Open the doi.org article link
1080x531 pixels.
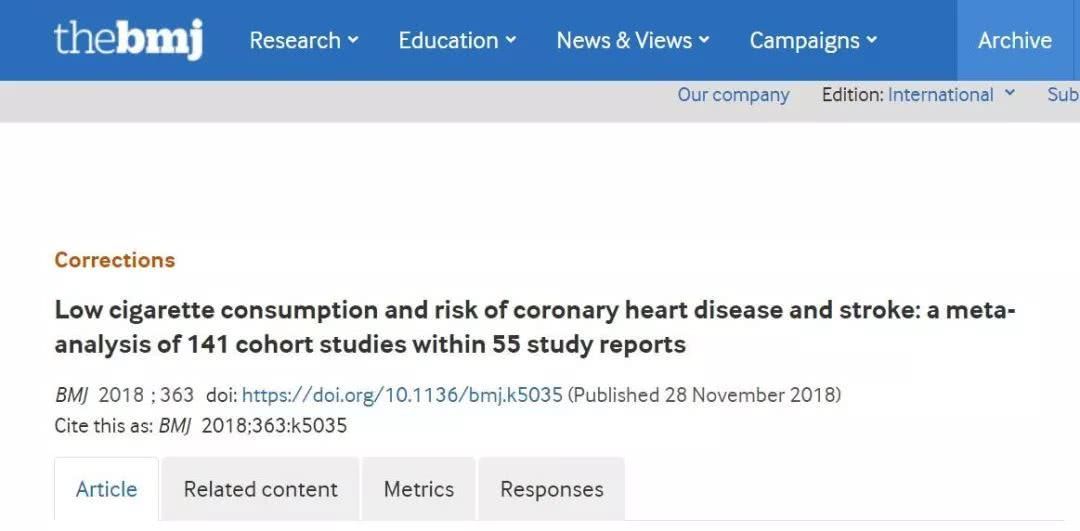coord(402,395)
